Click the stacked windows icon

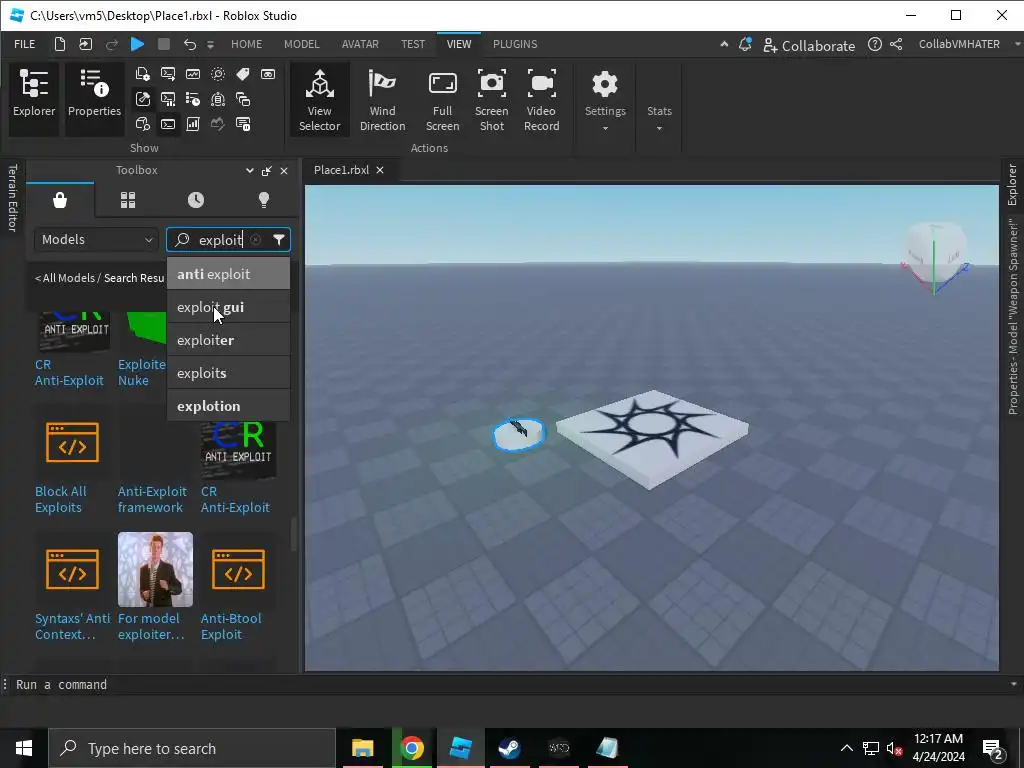click(x=243, y=99)
